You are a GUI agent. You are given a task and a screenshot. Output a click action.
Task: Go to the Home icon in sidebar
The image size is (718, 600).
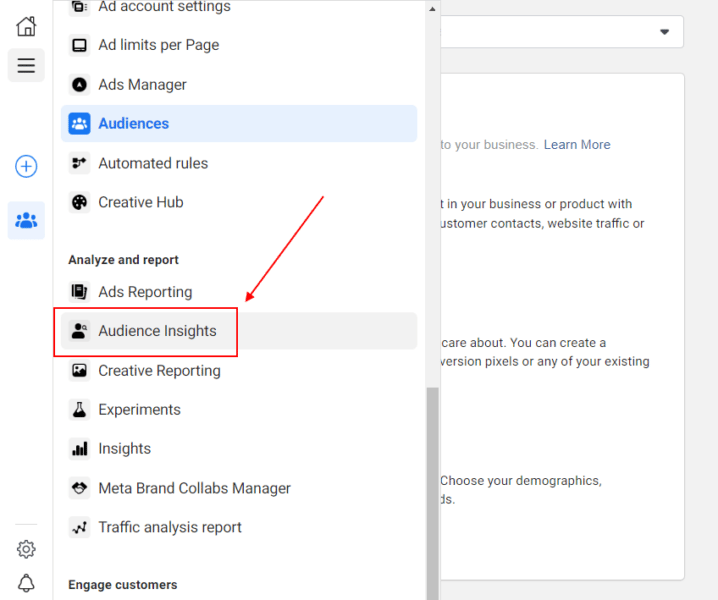(26, 26)
